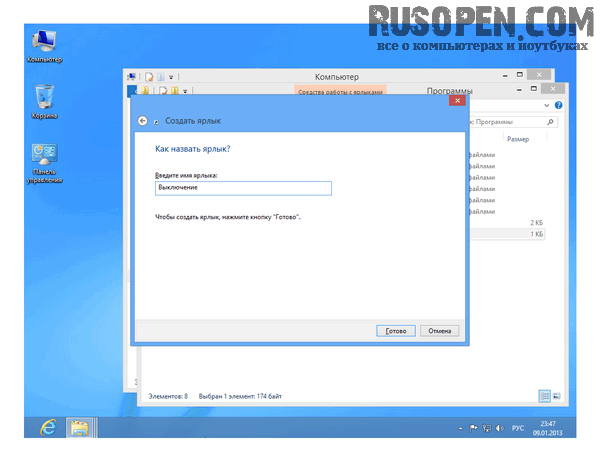Click the network icon in system tray

486,427
